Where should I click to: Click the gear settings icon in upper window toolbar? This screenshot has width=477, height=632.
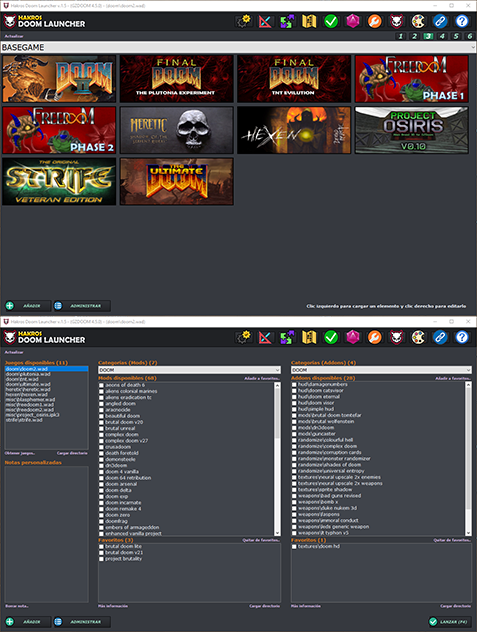pos(244,21)
